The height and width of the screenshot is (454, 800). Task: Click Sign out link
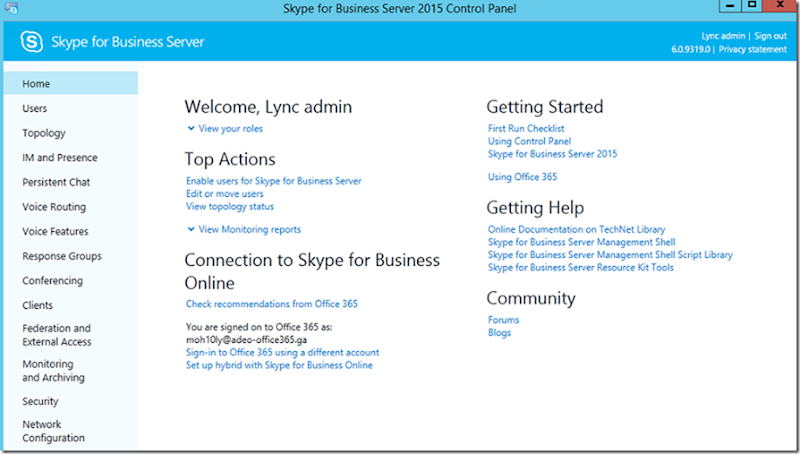(770, 36)
